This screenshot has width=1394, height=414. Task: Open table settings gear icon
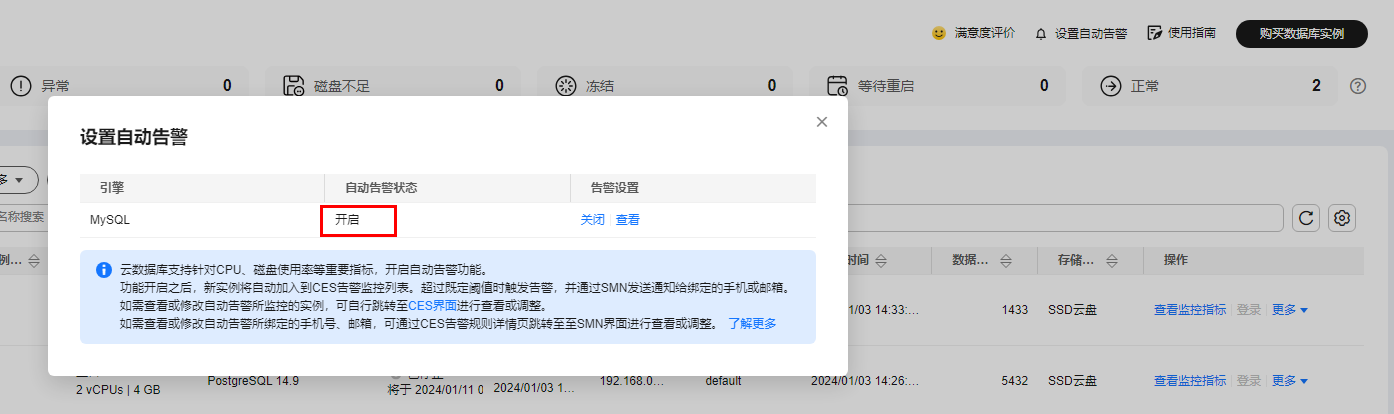click(1342, 218)
